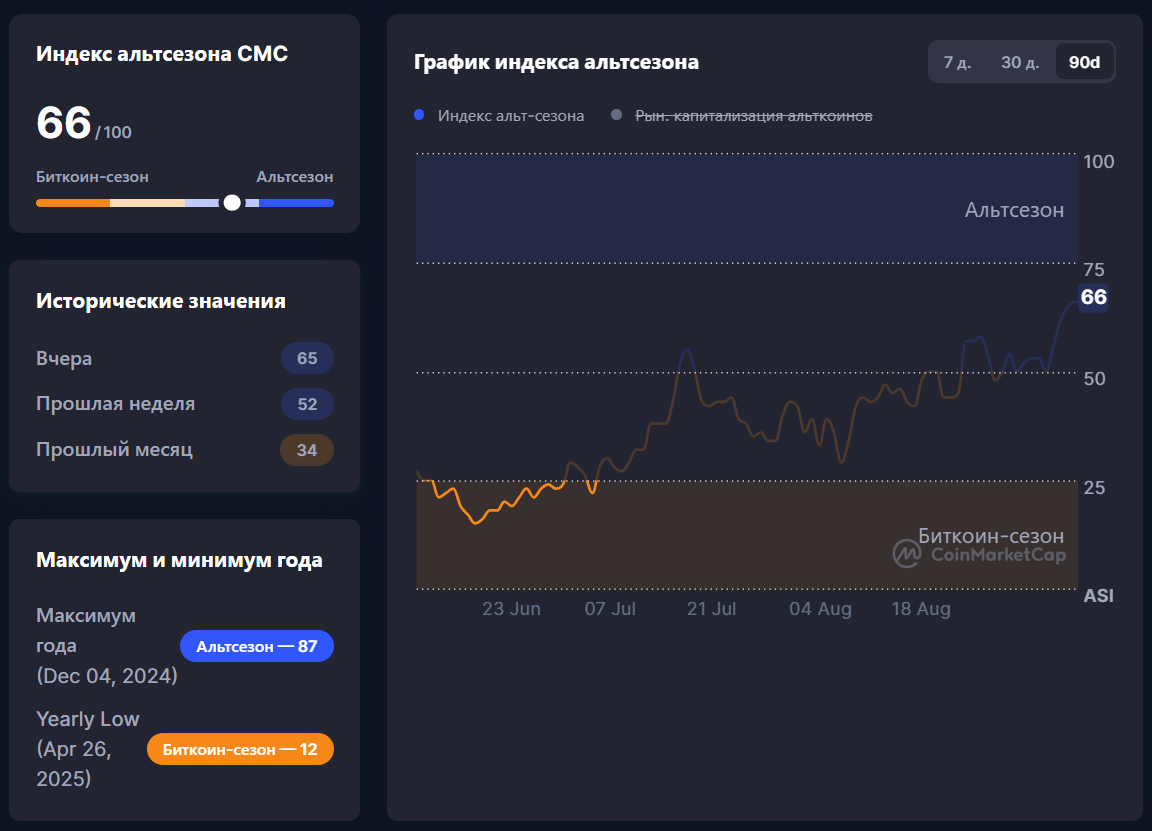Toggle the Индекс альт-сезона chart series
This screenshot has height=831, width=1152.
(510, 116)
